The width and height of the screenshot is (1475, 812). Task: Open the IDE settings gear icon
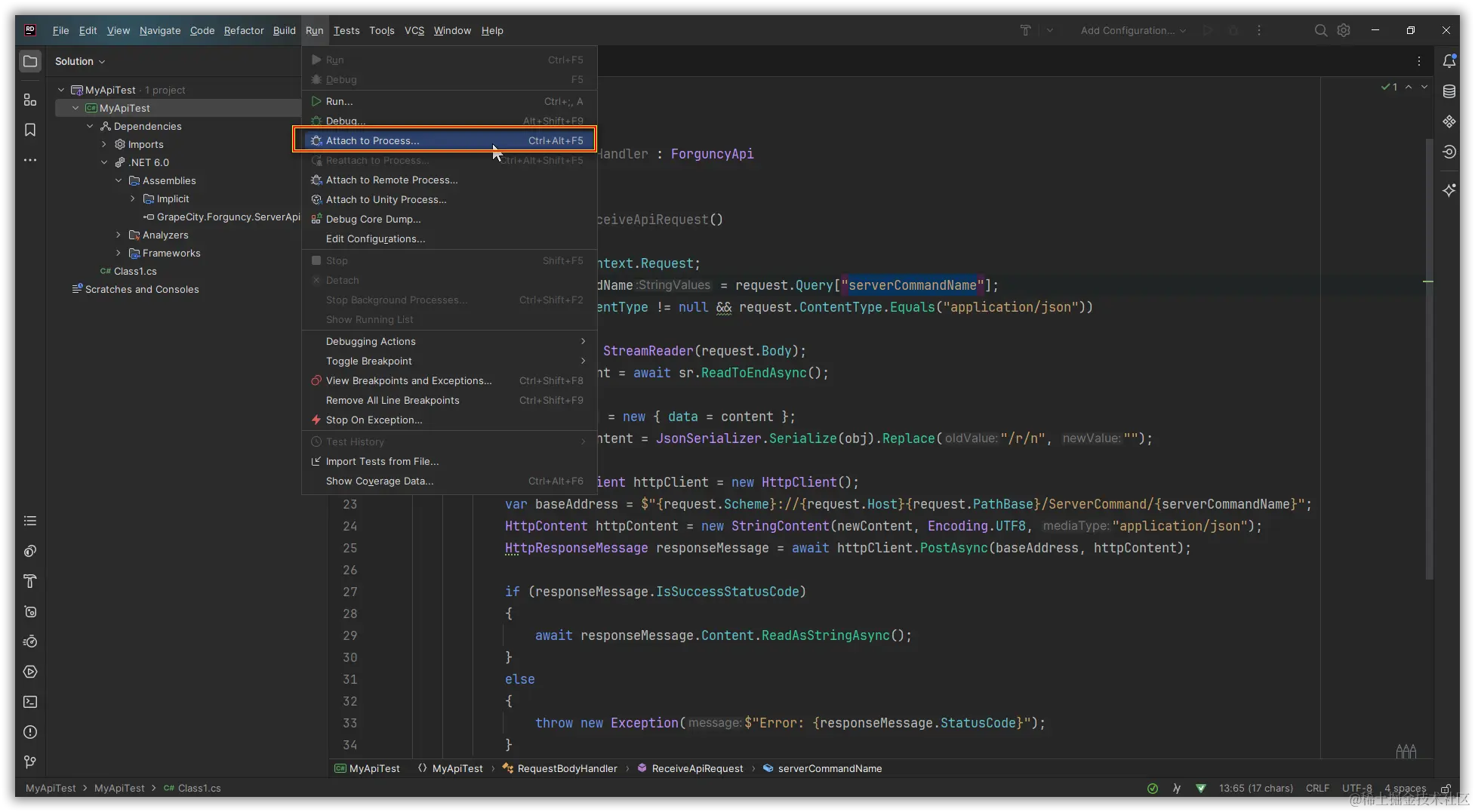point(1344,30)
